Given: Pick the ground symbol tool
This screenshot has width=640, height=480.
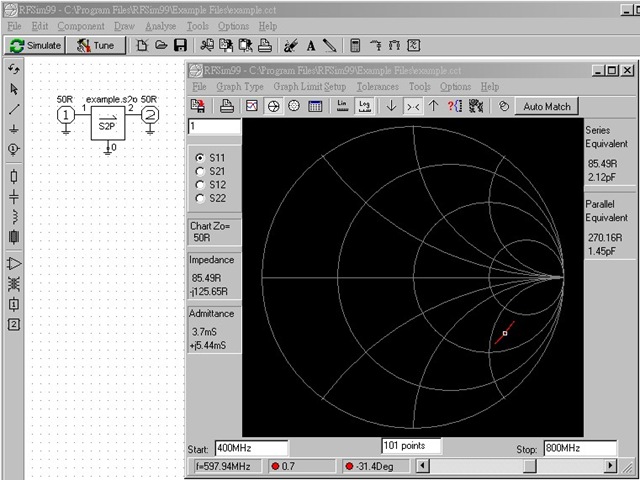Looking at the screenshot, I should (14, 129).
